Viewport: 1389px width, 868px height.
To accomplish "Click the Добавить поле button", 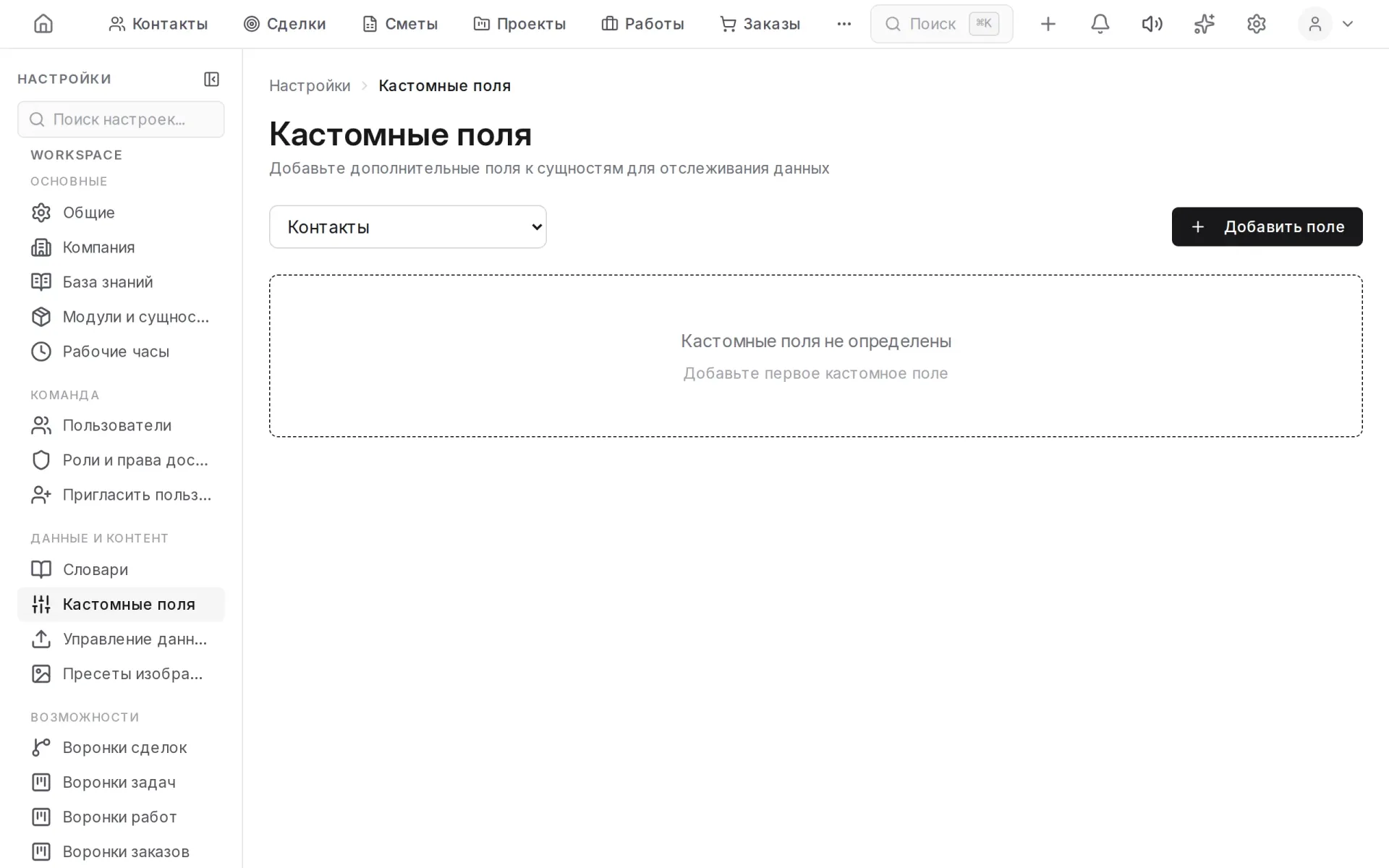I will point(1267,227).
